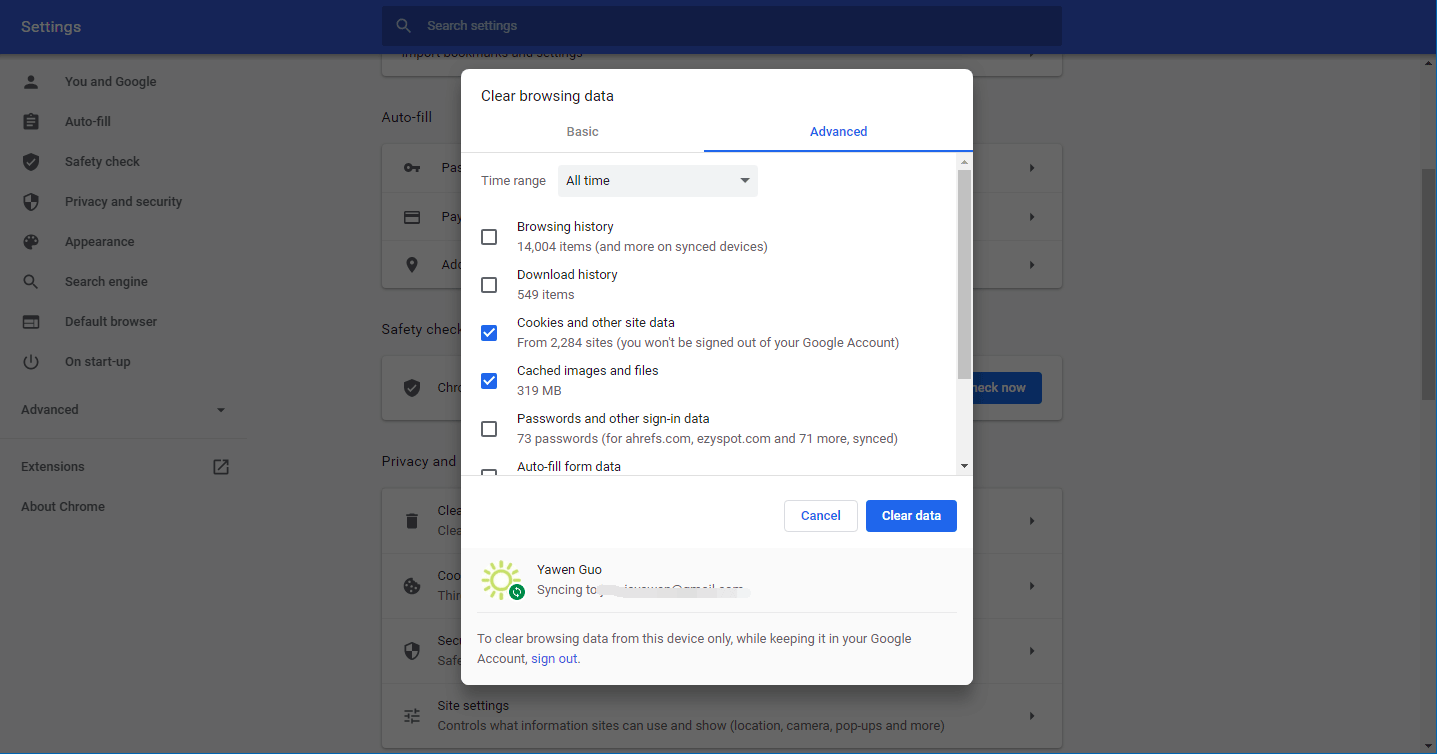Screen dimensions: 1437x754
Task: Uncheck Cookies and other site data
Action: pos(489,333)
